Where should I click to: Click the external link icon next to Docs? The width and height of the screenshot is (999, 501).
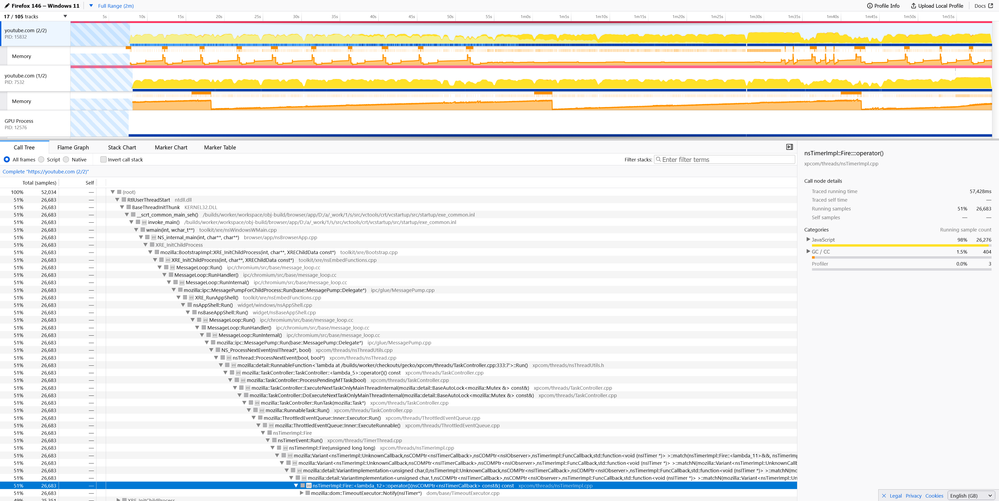[x=991, y=6]
